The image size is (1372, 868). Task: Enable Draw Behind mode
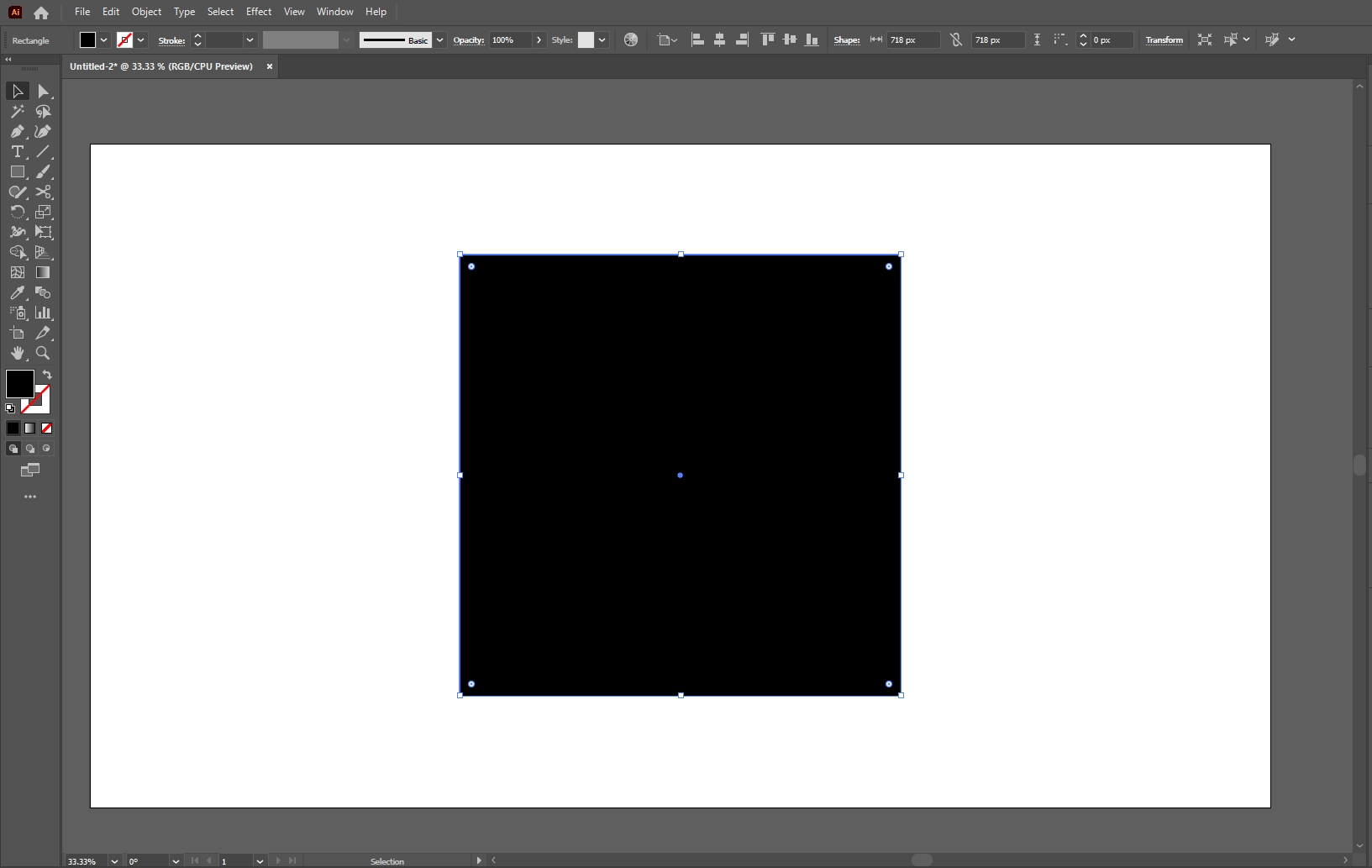[x=29, y=448]
